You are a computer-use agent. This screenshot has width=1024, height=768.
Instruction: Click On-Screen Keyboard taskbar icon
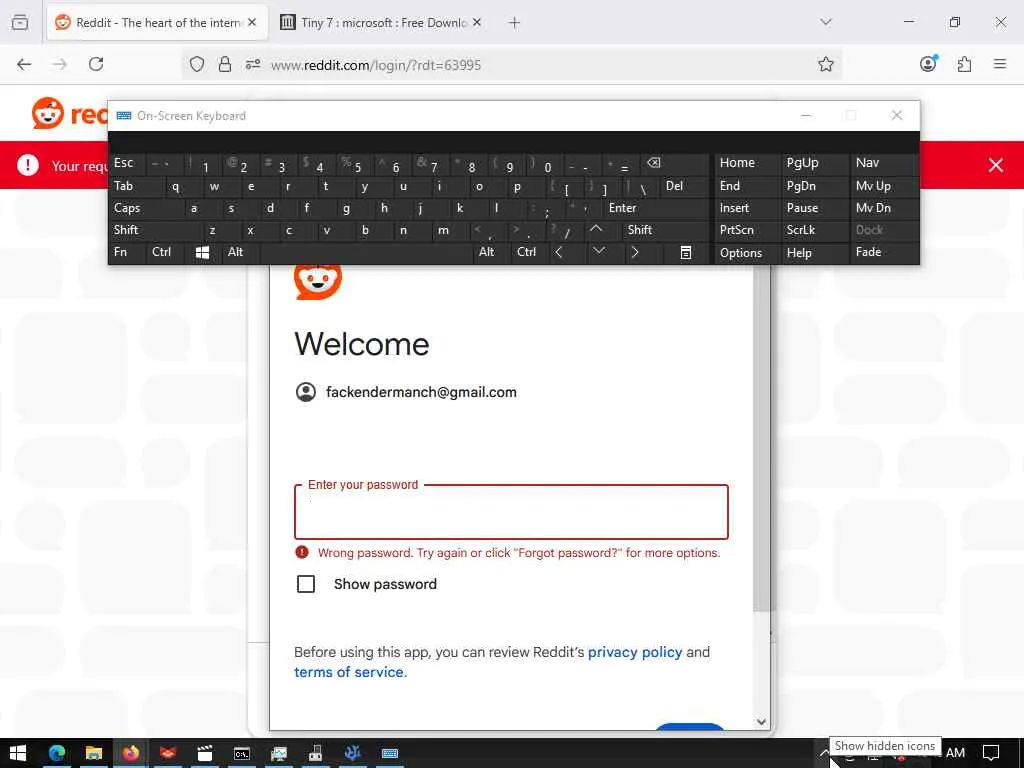(x=390, y=754)
